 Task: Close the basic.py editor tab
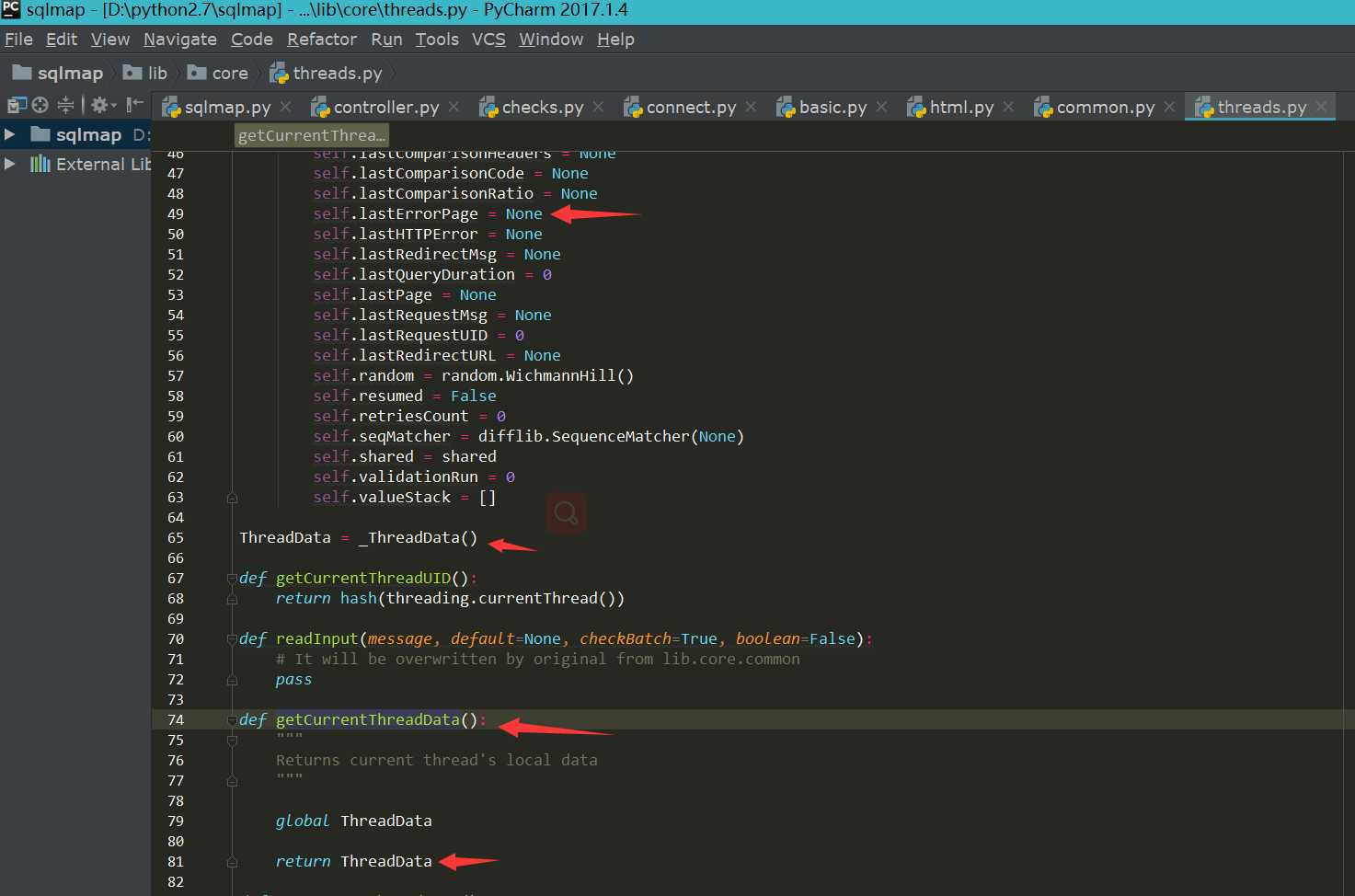(x=882, y=107)
